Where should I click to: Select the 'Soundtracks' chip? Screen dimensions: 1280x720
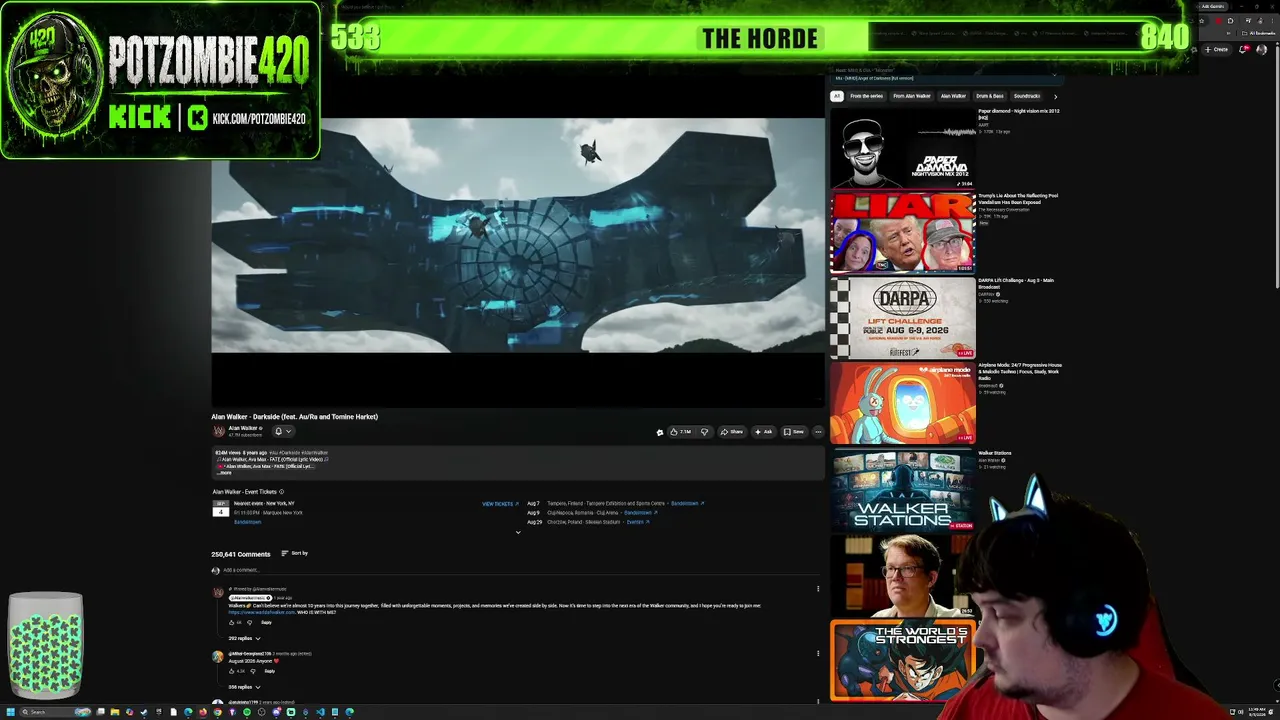1027,96
